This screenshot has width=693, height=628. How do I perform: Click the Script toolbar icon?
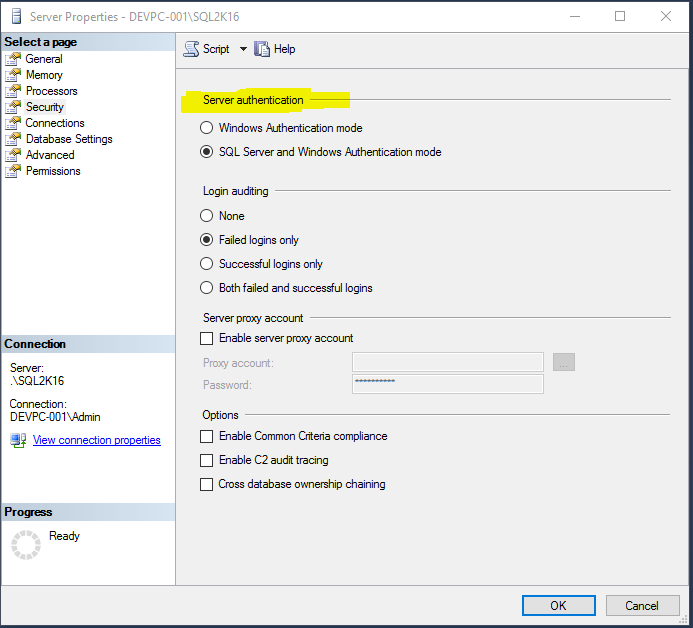tap(191, 49)
